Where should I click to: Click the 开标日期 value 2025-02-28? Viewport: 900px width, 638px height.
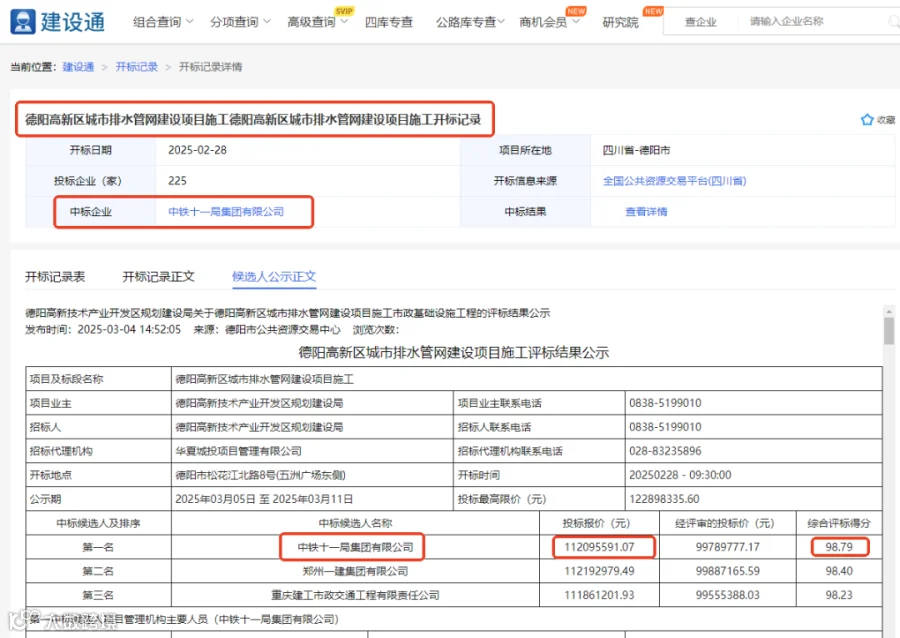(x=197, y=150)
